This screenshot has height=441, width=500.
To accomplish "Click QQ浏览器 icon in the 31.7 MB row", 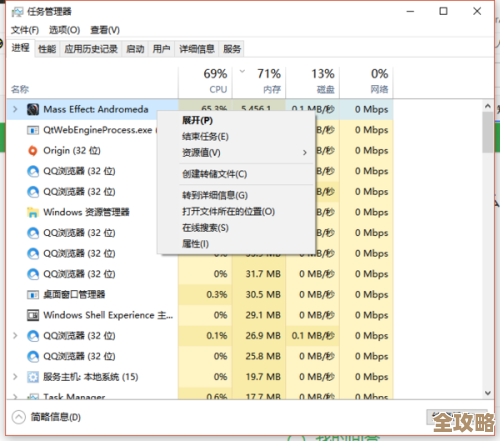I will click(x=33, y=274).
